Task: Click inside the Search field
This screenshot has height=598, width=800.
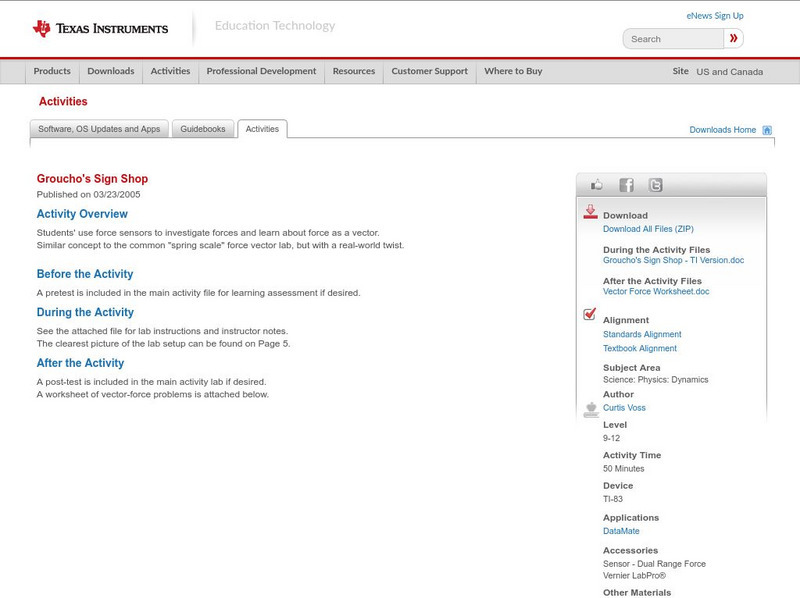Action: pyautogui.click(x=670, y=38)
